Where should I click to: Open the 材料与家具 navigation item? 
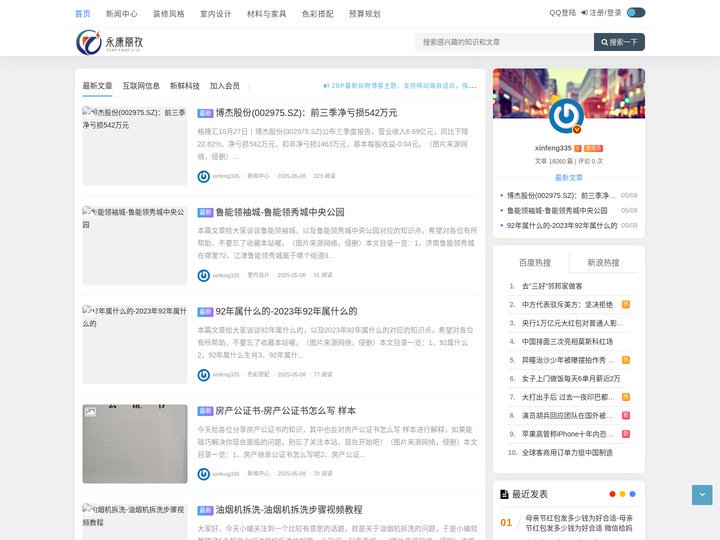coord(266,14)
